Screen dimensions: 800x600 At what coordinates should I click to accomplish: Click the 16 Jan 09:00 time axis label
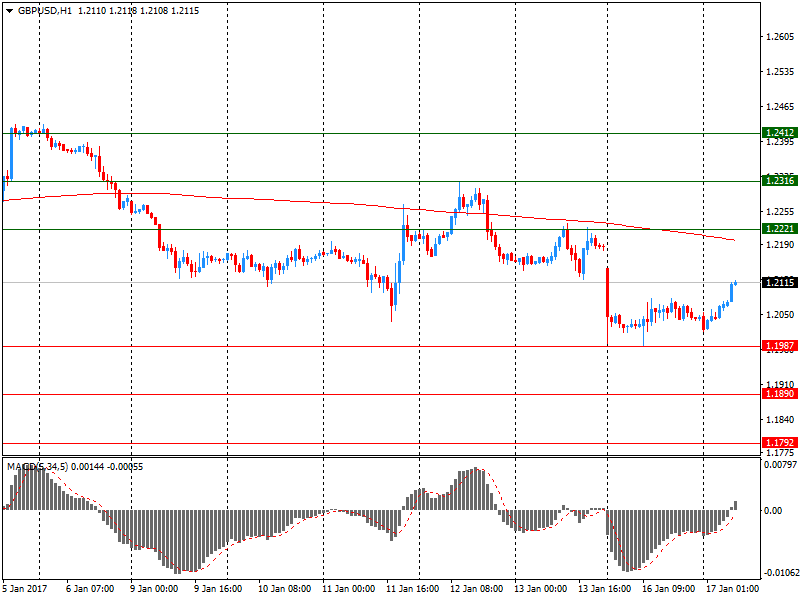coord(668,589)
